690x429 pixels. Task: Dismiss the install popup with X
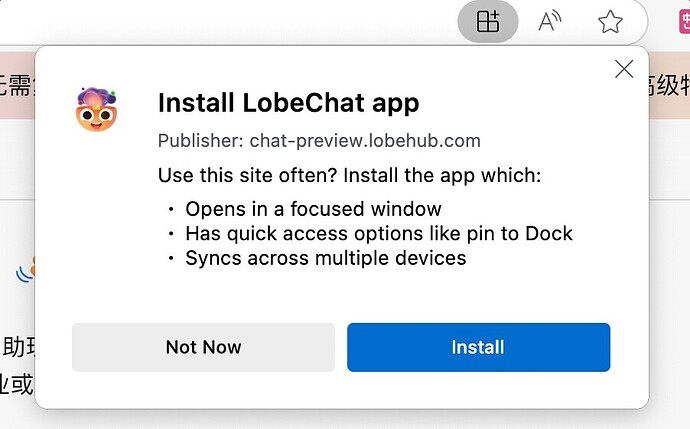pos(624,69)
